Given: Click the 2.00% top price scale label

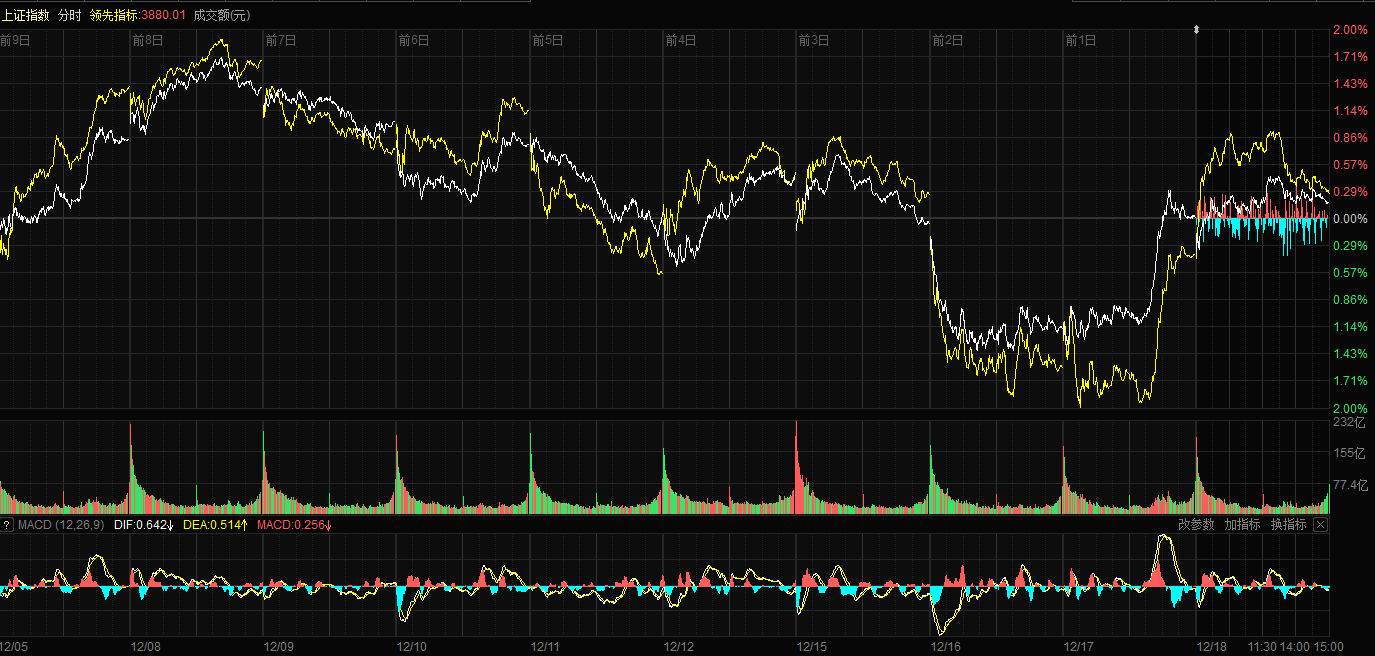Looking at the screenshot, I should click(x=1349, y=30).
